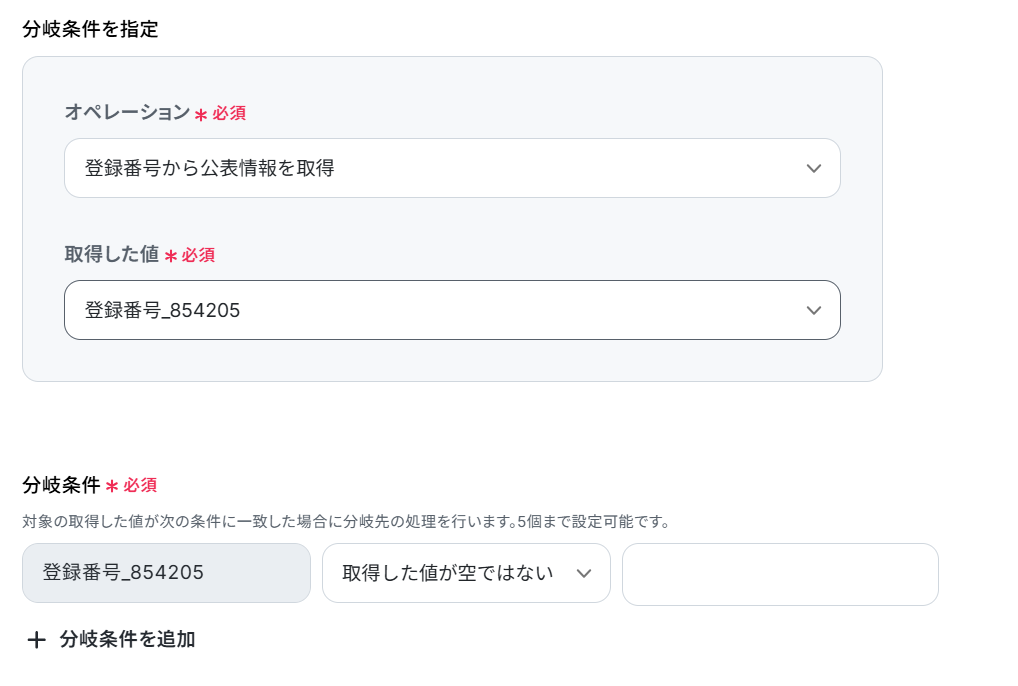
Task: Click the 取得した値 field label
Action: click(112, 254)
